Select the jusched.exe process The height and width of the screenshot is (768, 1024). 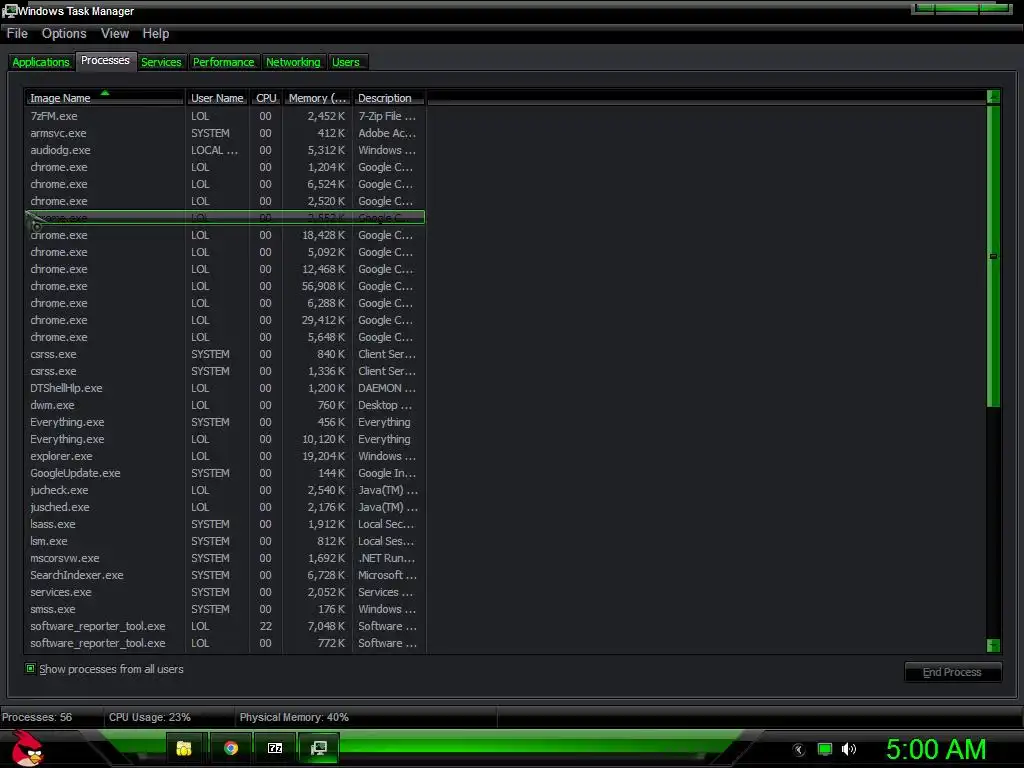pos(225,507)
